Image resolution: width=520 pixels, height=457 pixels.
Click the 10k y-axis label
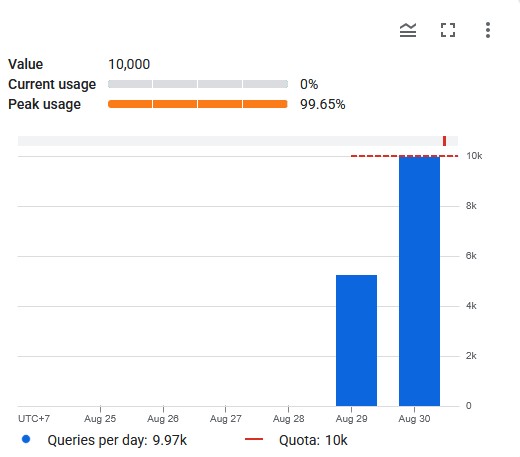(474, 156)
